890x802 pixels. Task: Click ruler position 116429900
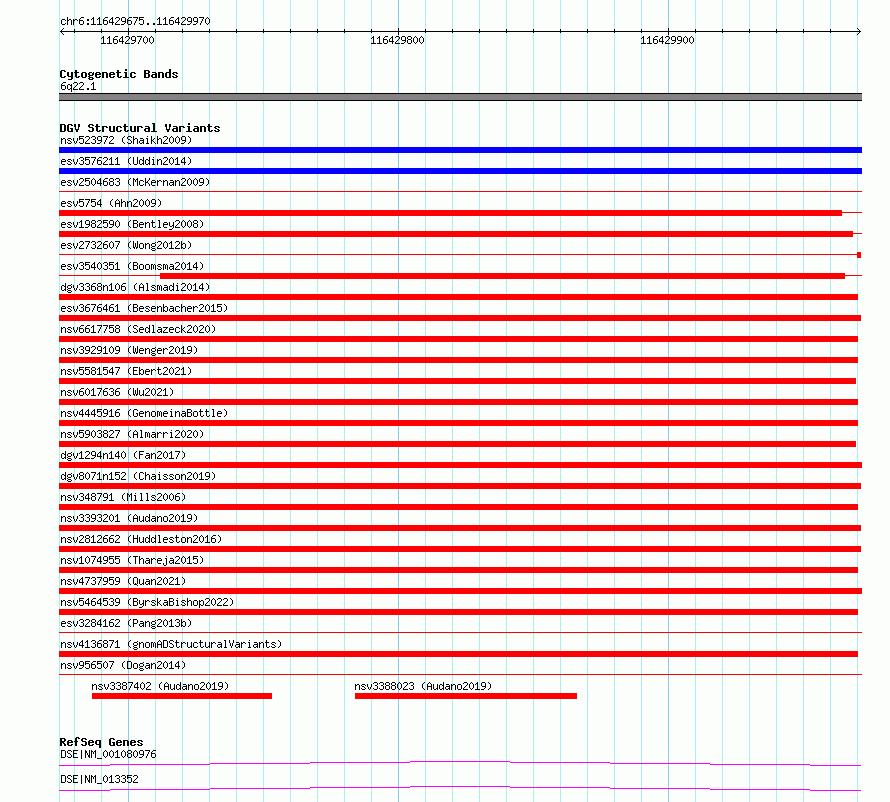(668, 40)
